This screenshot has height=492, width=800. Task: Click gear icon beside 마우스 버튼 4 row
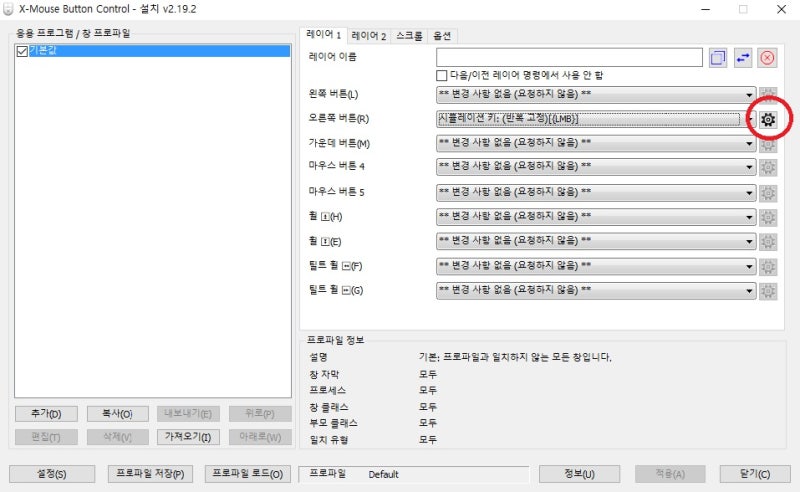click(x=768, y=167)
